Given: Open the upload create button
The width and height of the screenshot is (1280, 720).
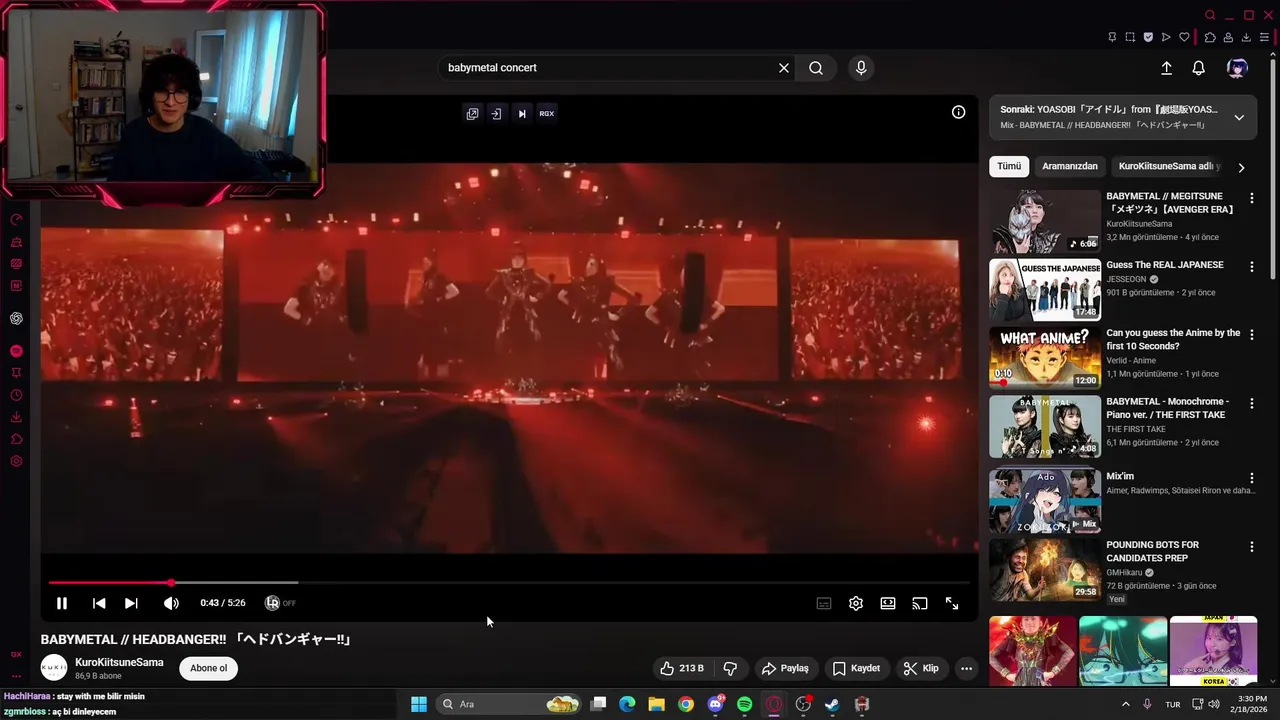Looking at the screenshot, I should pos(1166,68).
